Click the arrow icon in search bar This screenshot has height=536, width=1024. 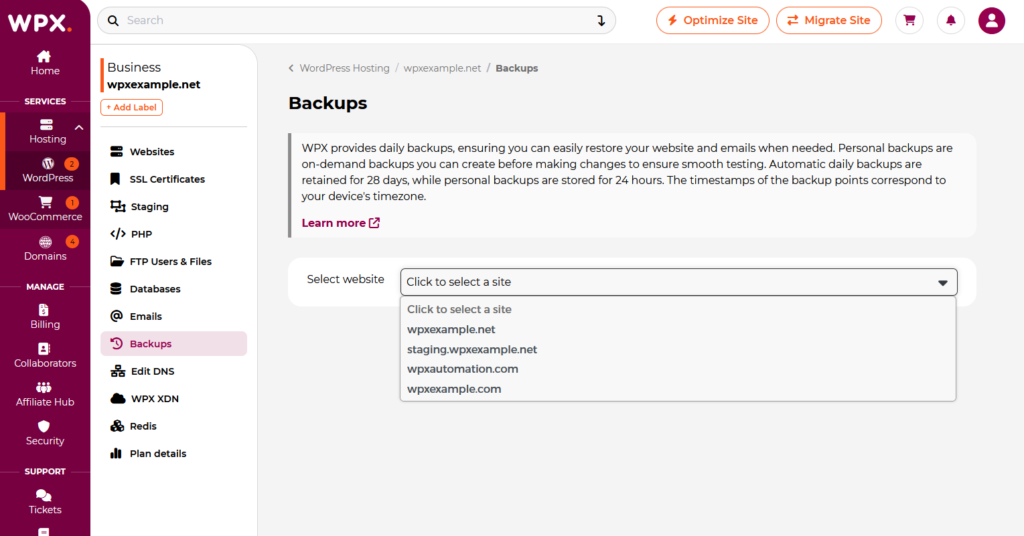tap(601, 21)
